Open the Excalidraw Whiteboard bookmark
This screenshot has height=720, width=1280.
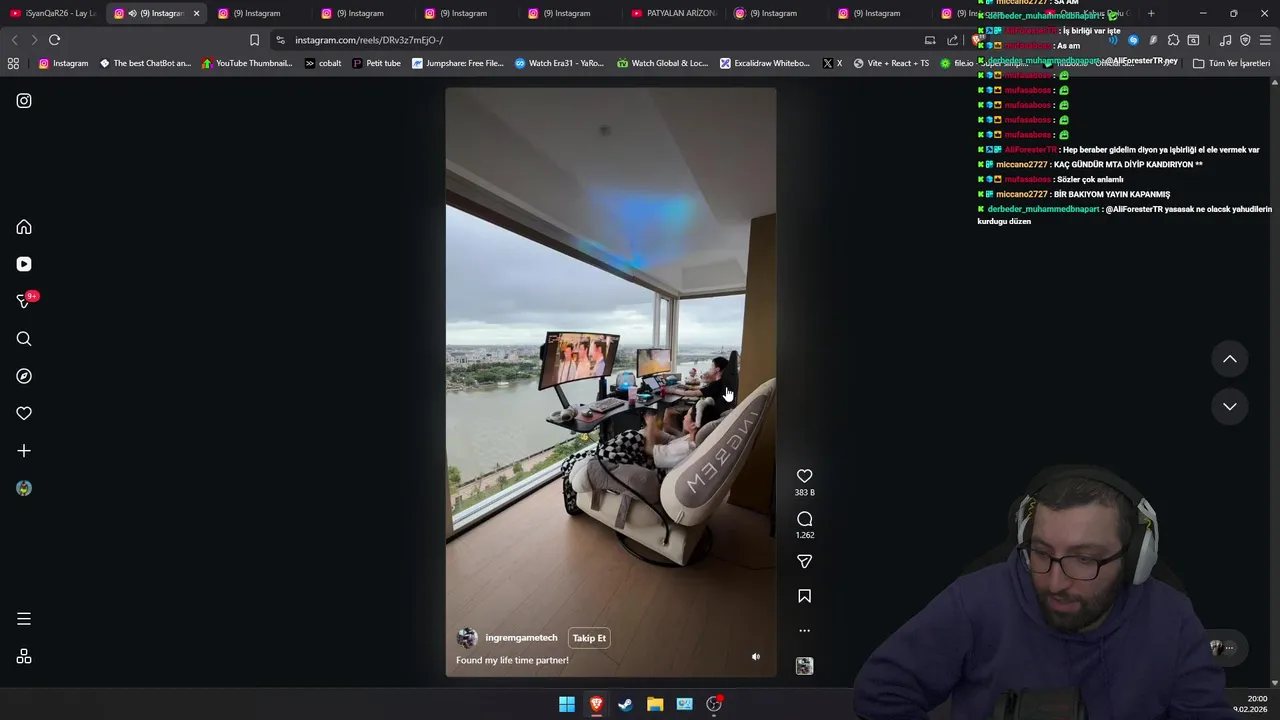click(x=765, y=63)
